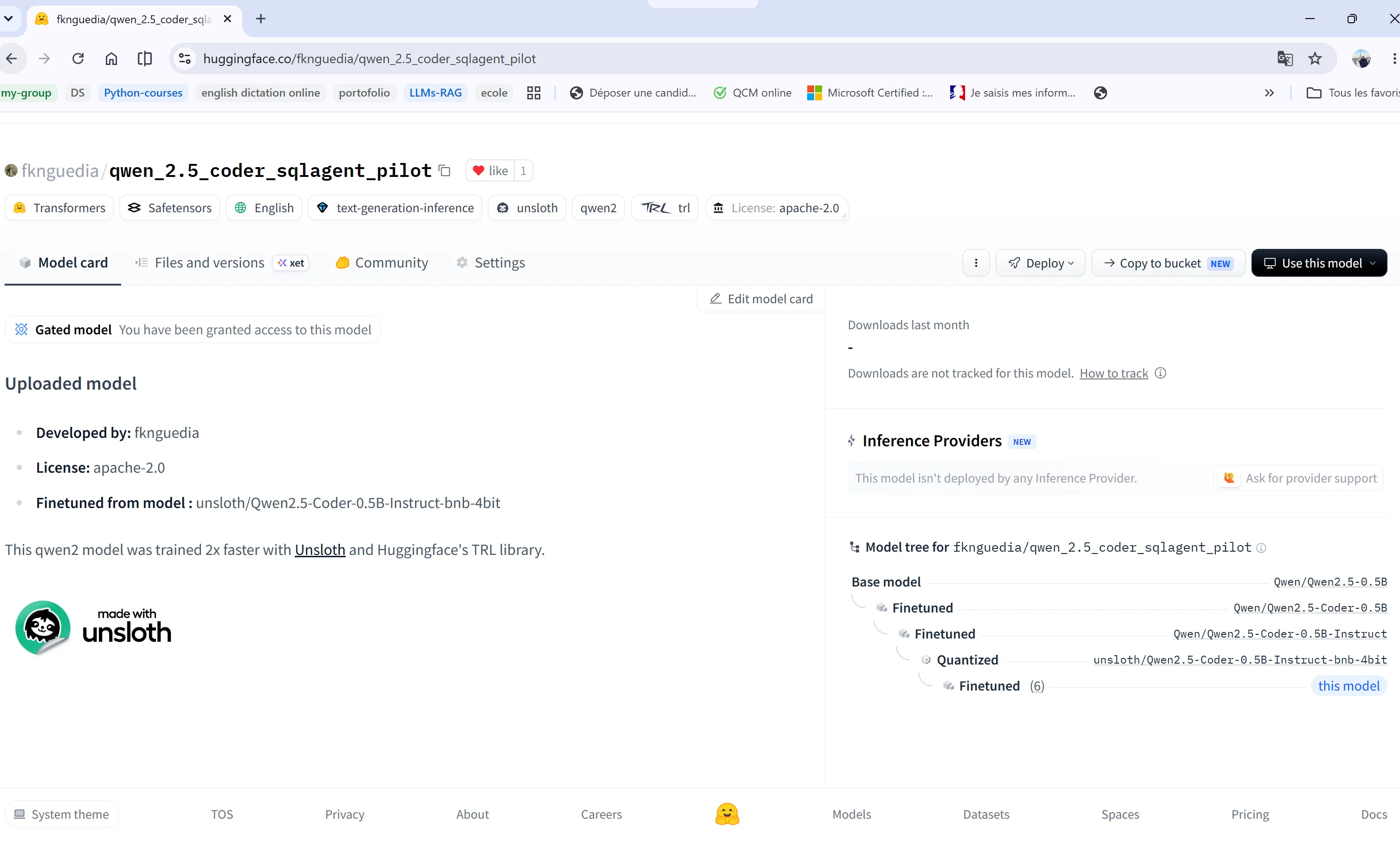Open site information icon in address bar
Screen dimensions: 1400x847
[x=185, y=59]
